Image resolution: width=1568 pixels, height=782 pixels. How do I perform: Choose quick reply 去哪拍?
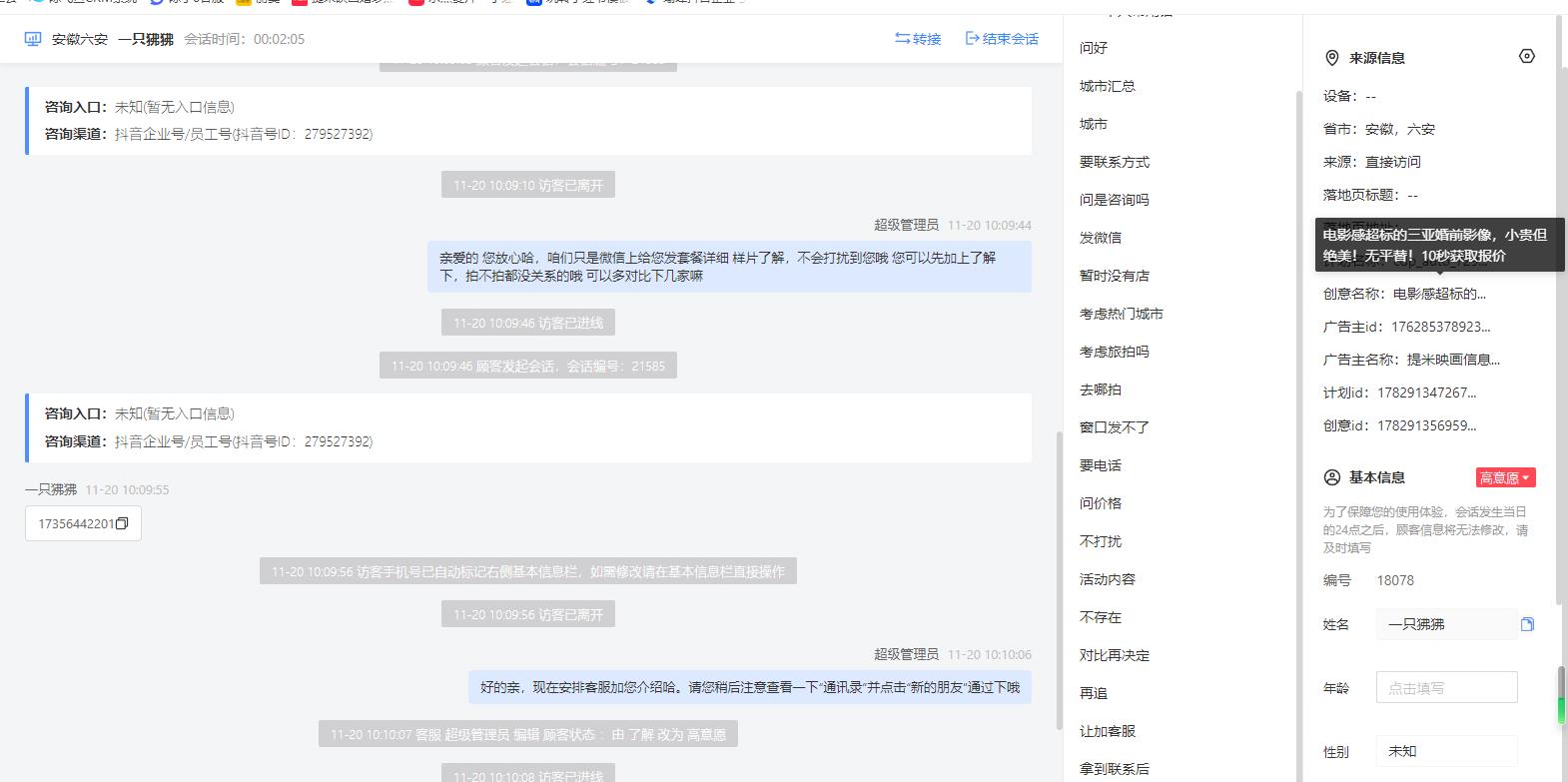pyautogui.click(x=1101, y=390)
